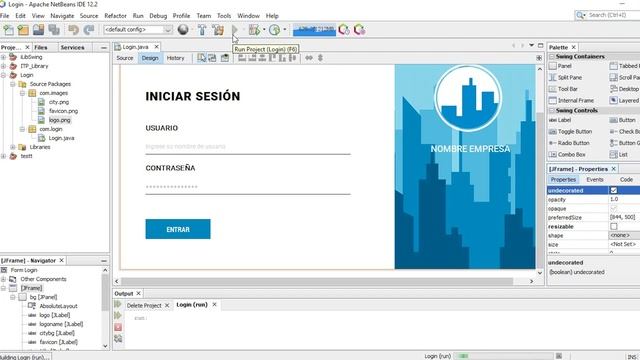Select the Combo Box palette item
This screenshot has height=360, width=640.
(x=571, y=154)
